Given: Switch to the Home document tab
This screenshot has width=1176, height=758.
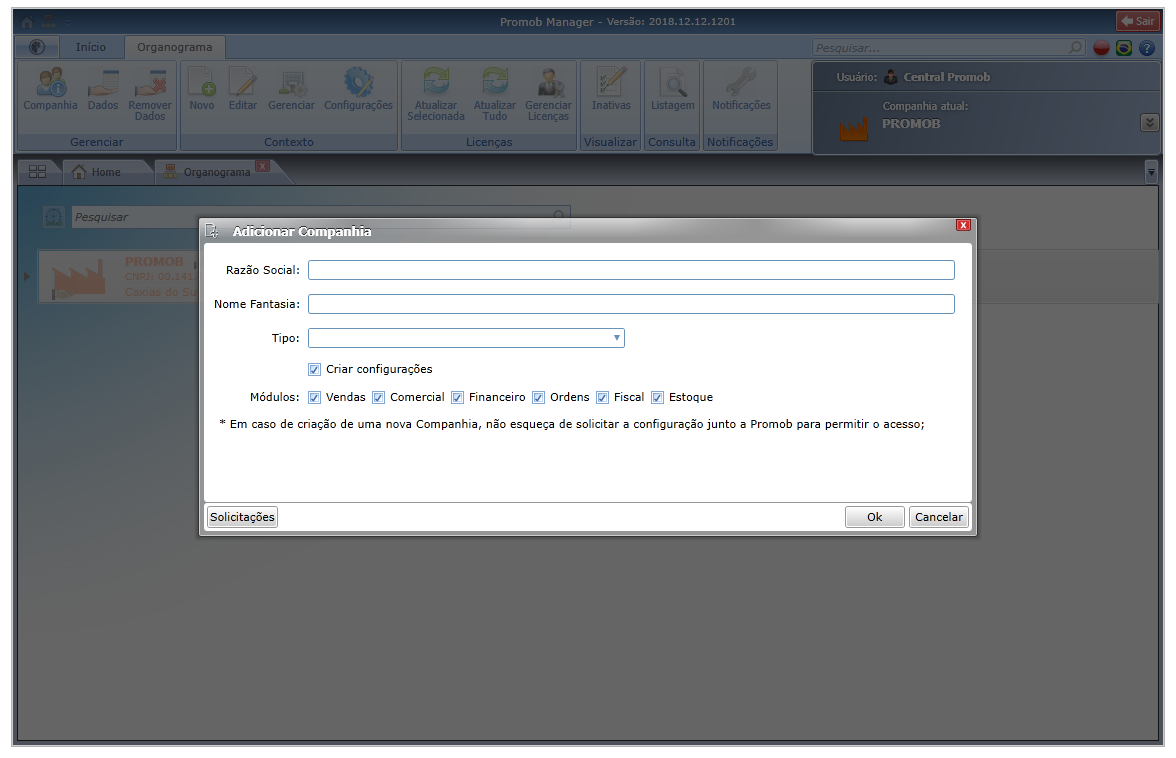Looking at the screenshot, I should point(106,172).
